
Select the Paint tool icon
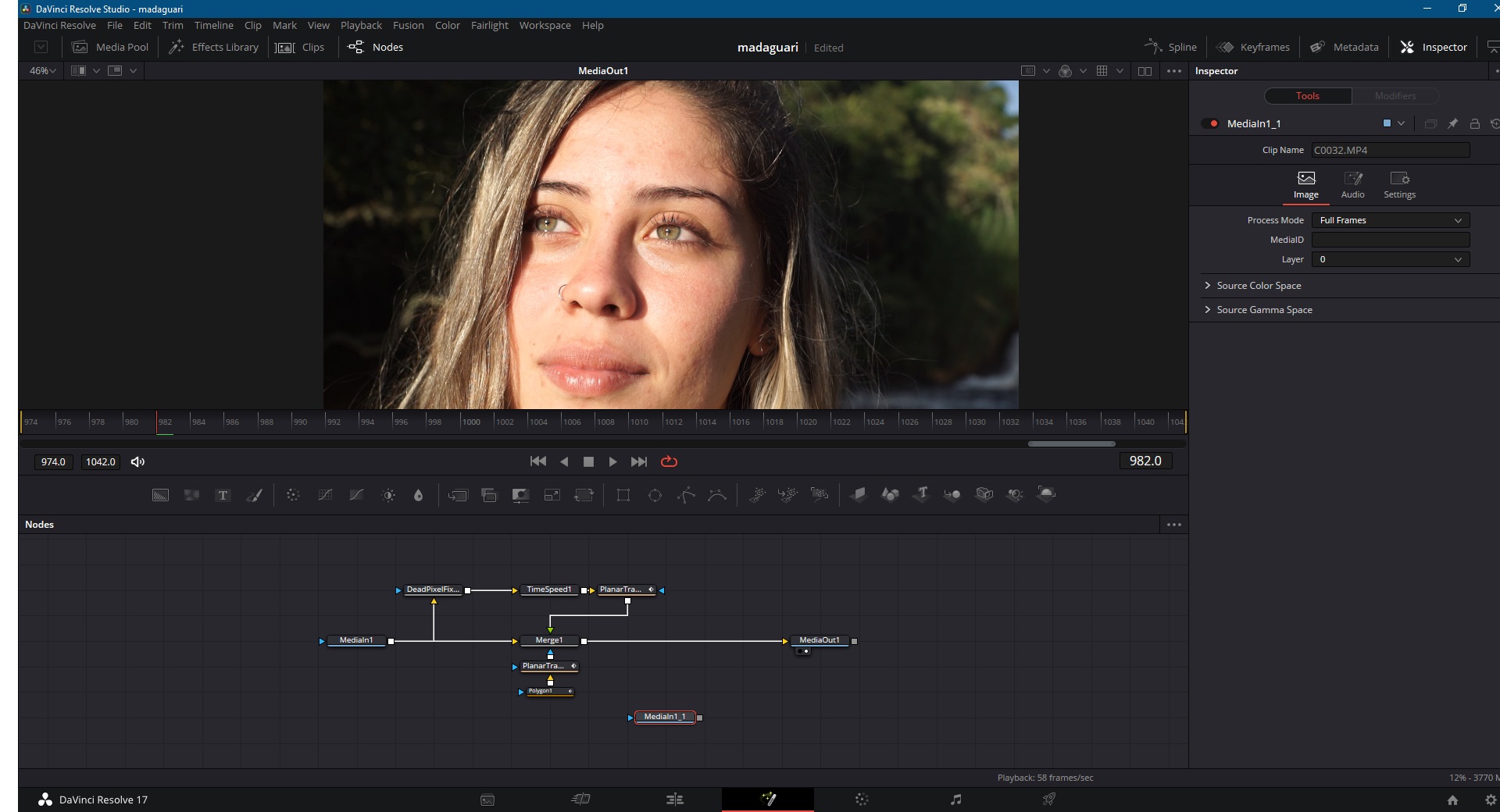pos(254,495)
